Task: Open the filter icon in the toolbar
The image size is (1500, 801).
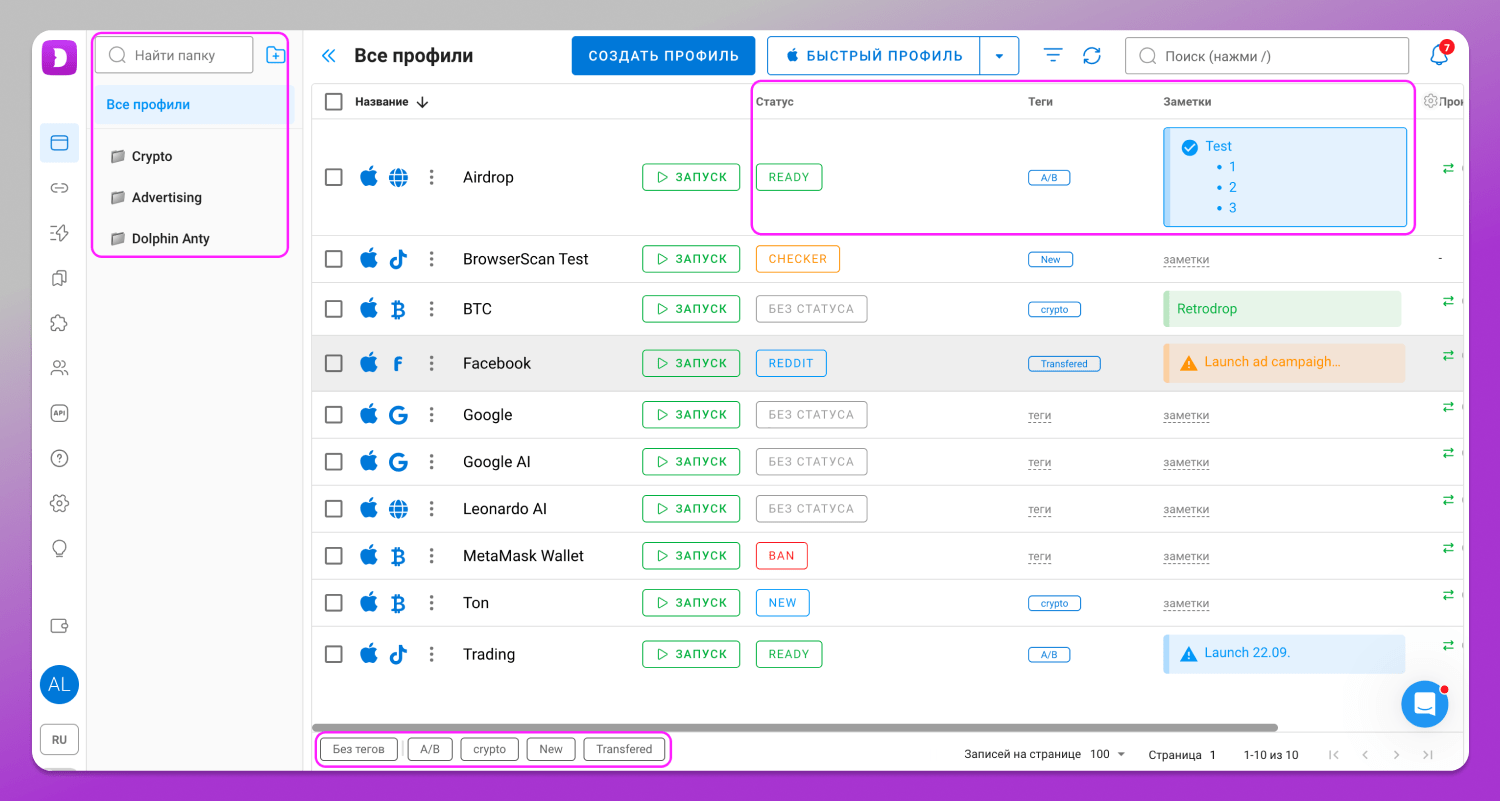Action: (1053, 56)
